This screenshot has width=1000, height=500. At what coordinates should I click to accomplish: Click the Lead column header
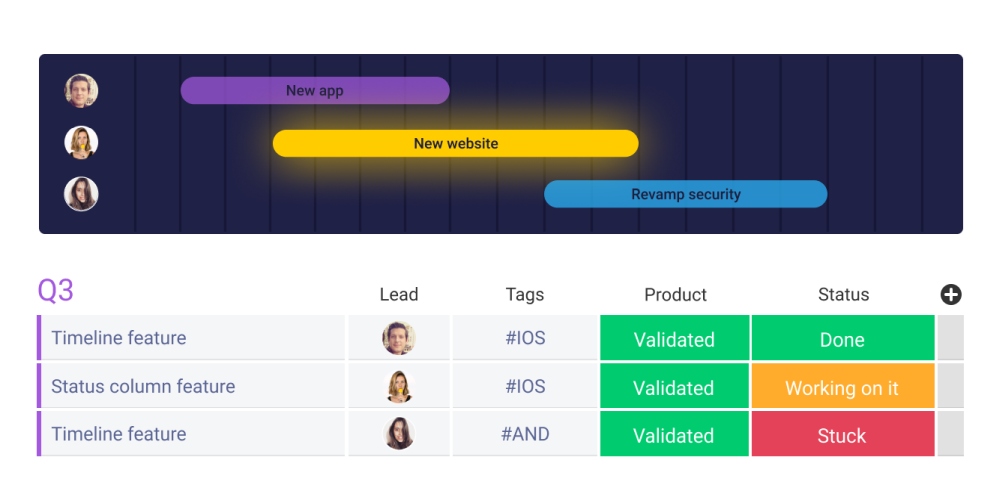click(398, 294)
